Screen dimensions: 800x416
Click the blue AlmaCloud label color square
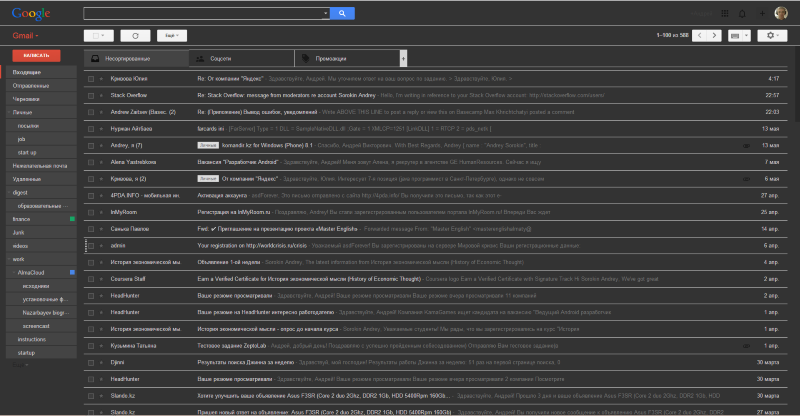coord(72,273)
